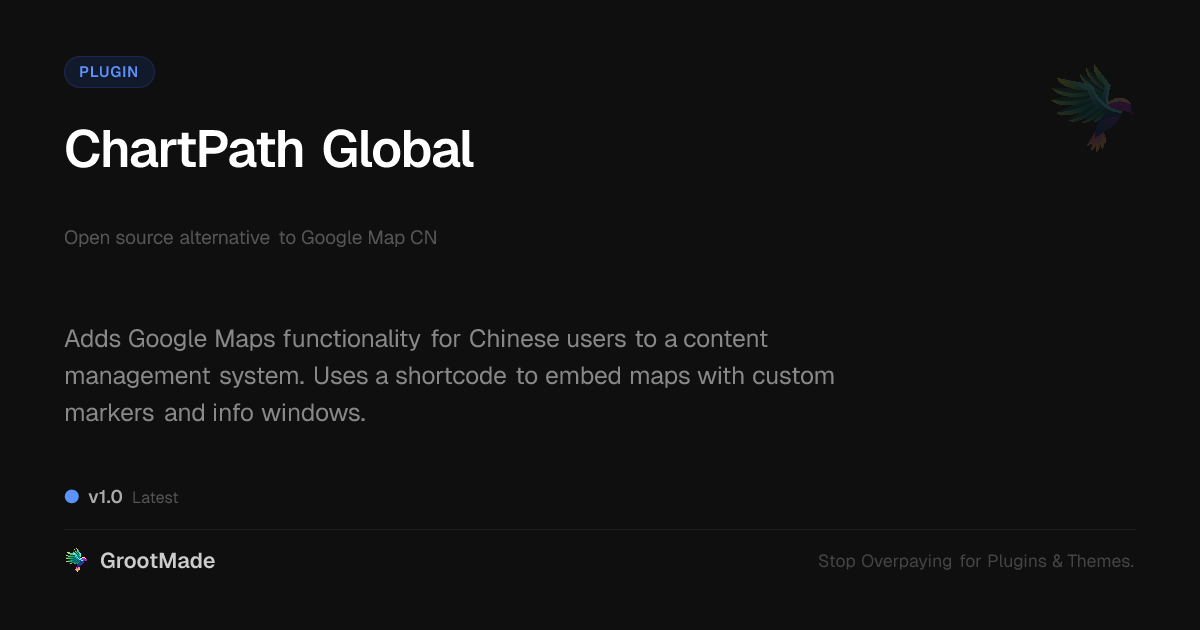The image size is (1200, 630).
Task: Open the Google Map CN link
Action: coord(370,238)
